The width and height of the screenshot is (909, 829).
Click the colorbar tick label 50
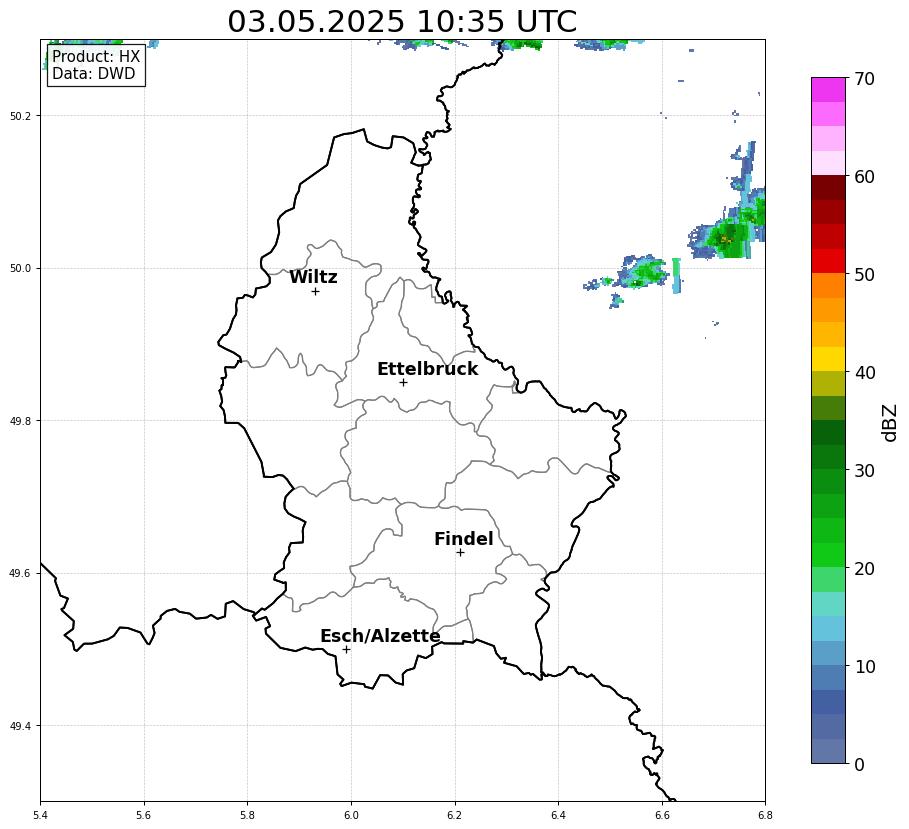(x=864, y=274)
